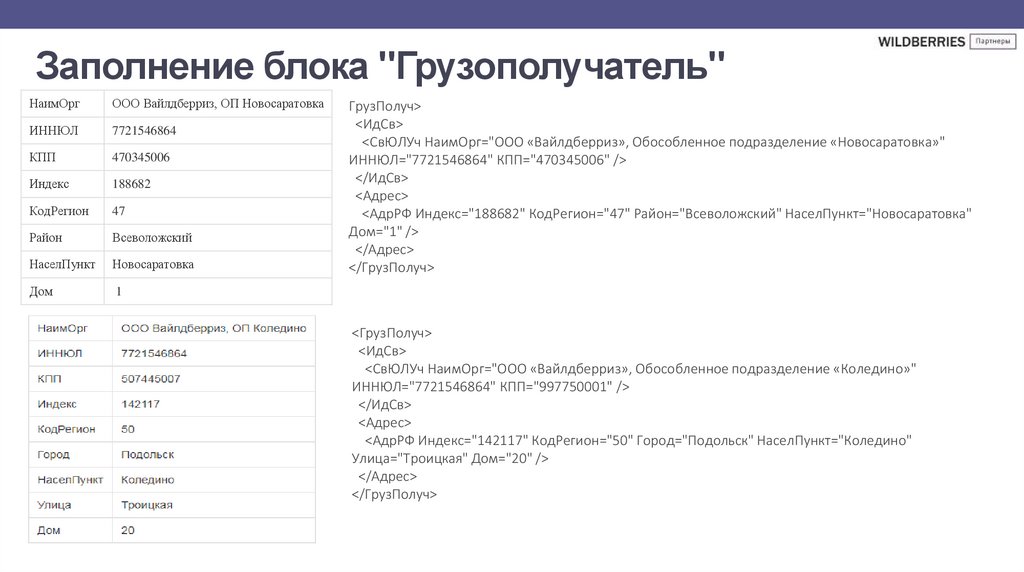Select the КПП label beside 507445007
This screenshot has height=572, width=1024.
point(49,379)
